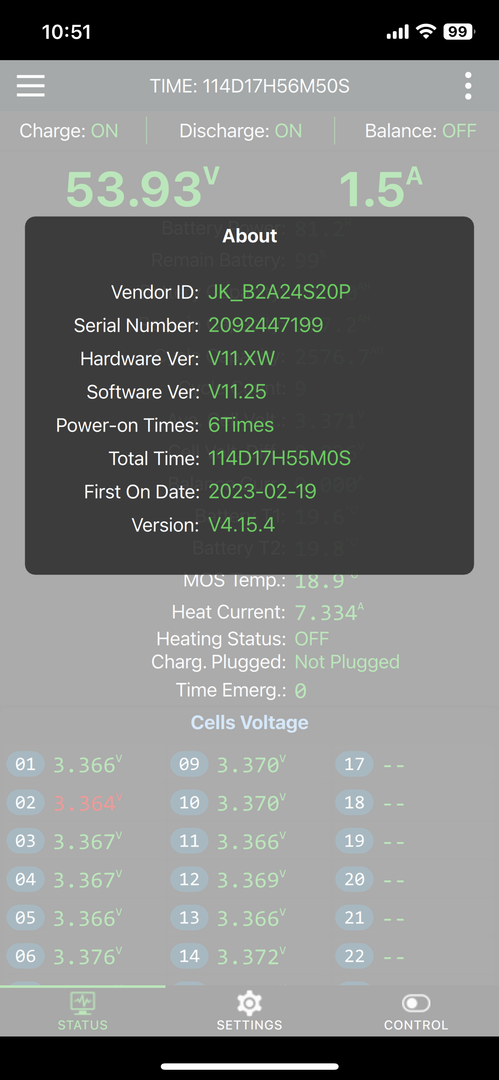Tap the Balance OFF indicator

coord(420,131)
